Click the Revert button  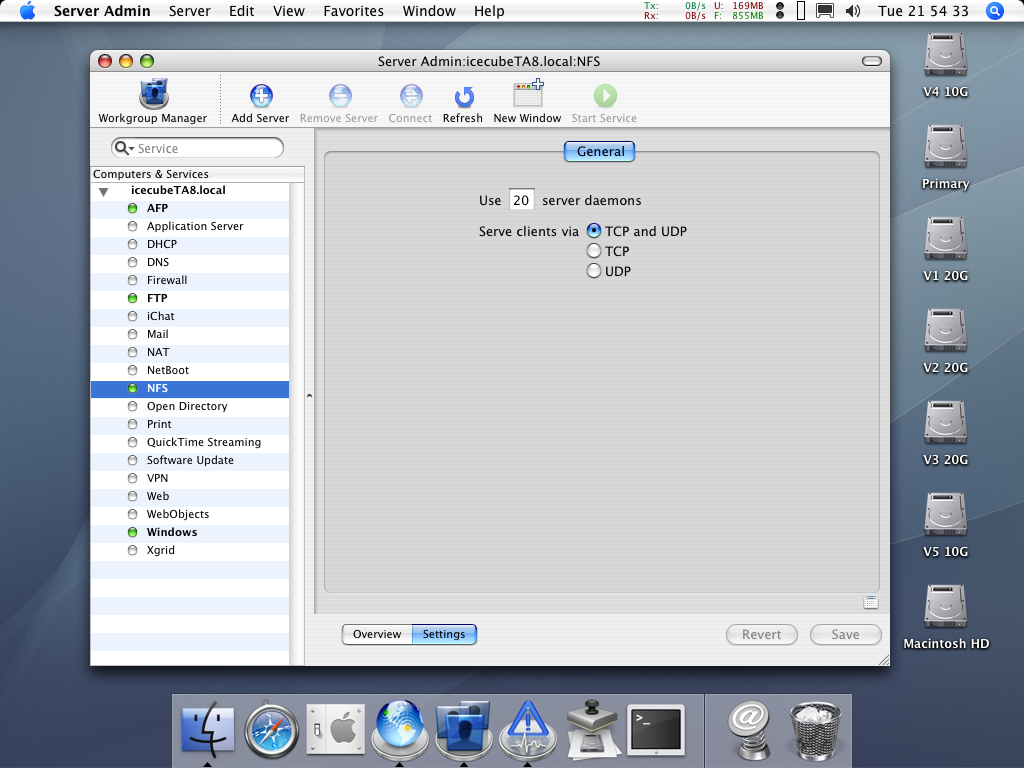point(761,634)
